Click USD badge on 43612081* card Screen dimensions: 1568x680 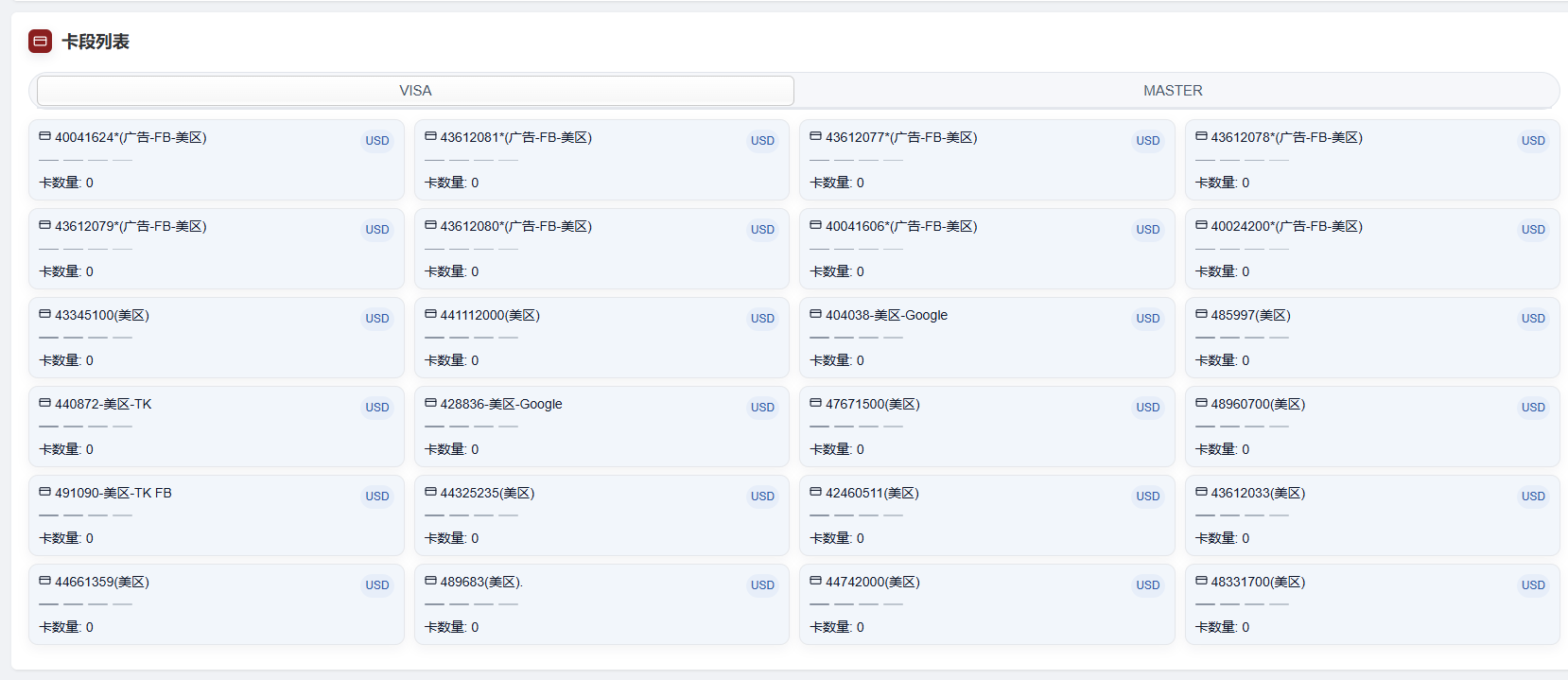point(762,141)
